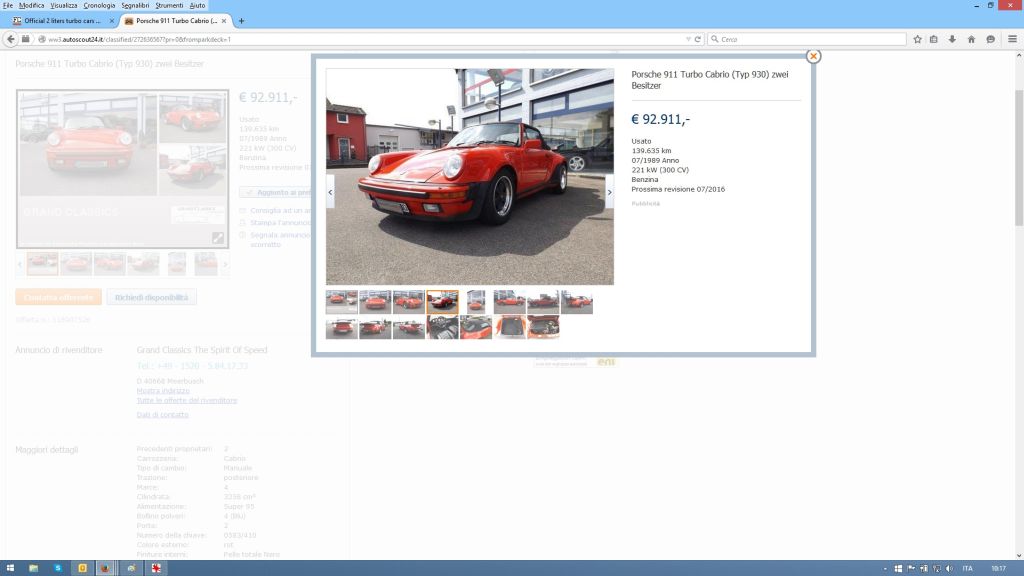Click the Firefox taskbar button
The height and width of the screenshot is (576, 1024).
[x=105, y=568]
